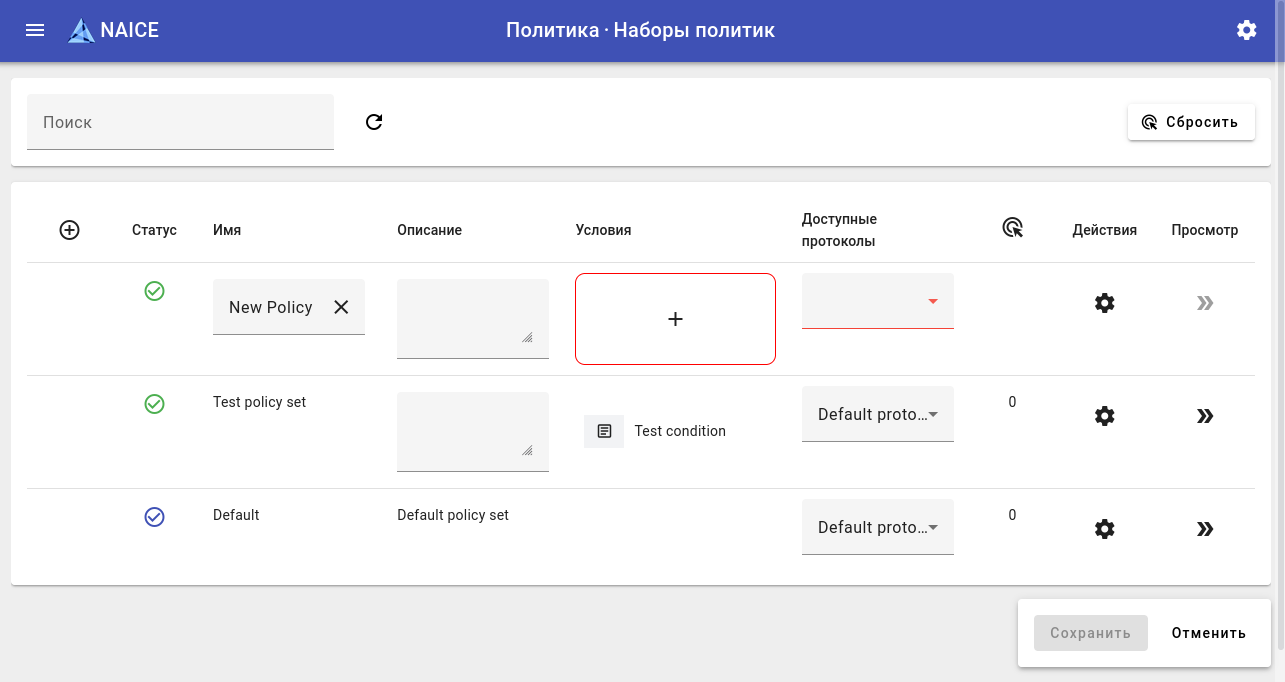Click the Условия column header
This screenshot has width=1285, height=682.
tap(604, 230)
